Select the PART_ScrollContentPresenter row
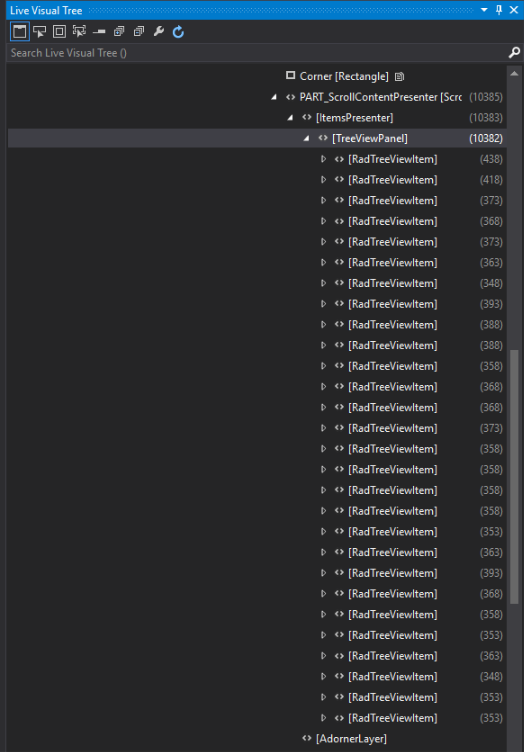 coord(256,97)
